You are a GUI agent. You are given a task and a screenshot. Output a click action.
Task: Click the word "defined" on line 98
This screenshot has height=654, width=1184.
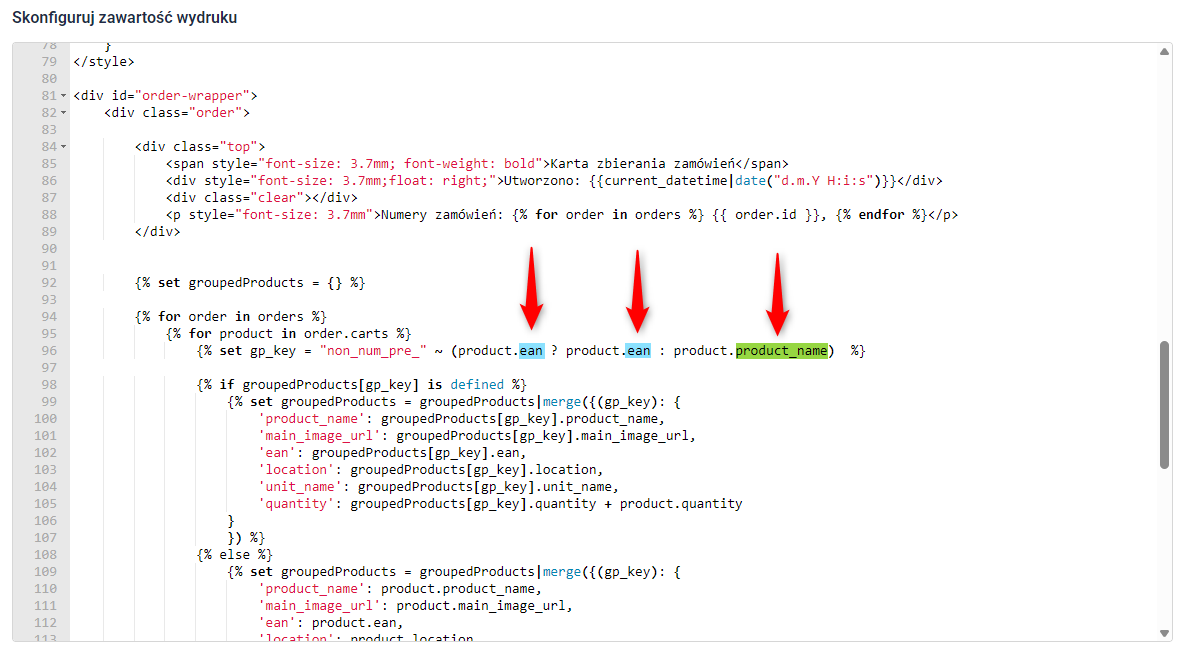click(477, 384)
